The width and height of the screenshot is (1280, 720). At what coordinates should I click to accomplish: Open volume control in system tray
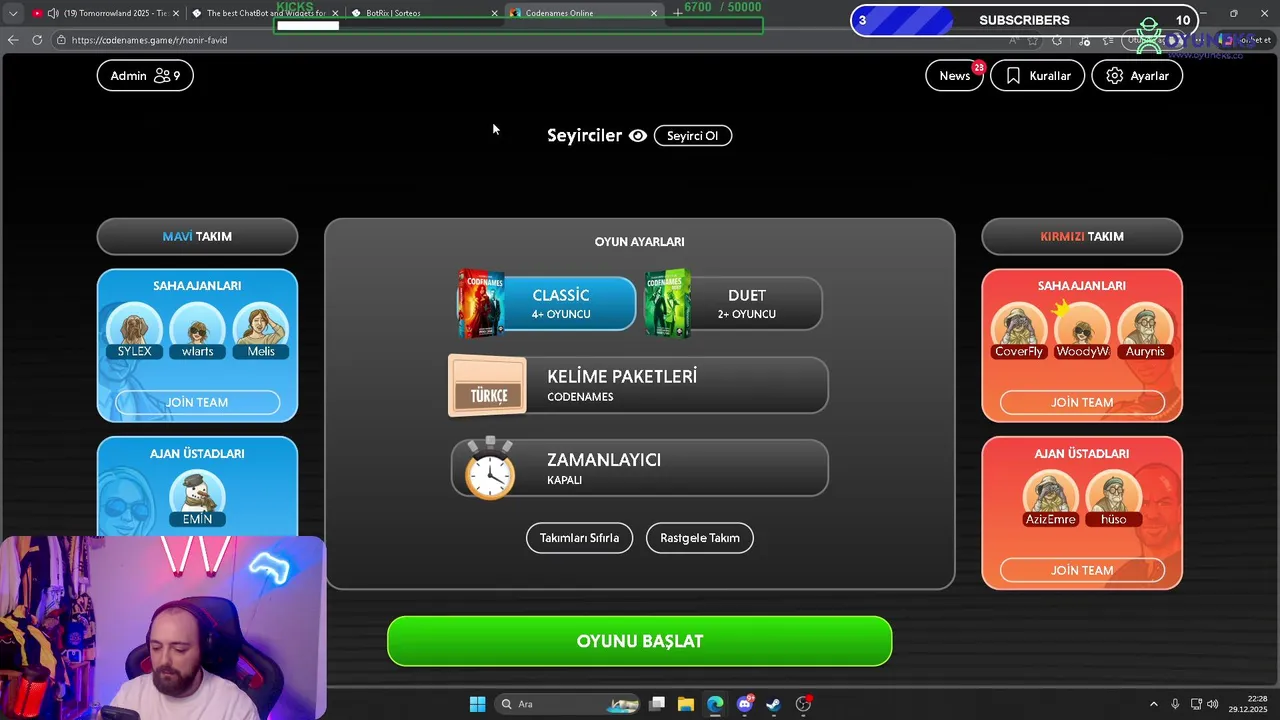click(x=1213, y=704)
